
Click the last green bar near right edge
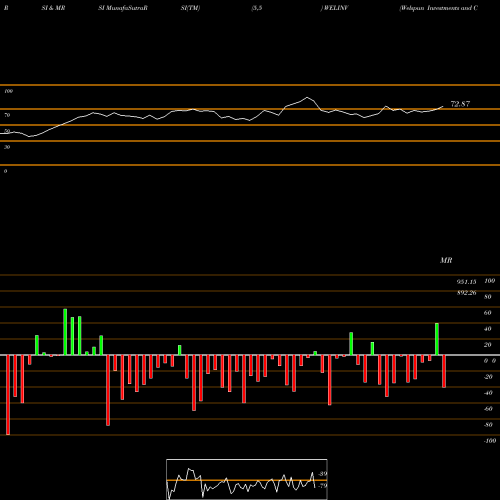pyautogui.click(x=437, y=339)
